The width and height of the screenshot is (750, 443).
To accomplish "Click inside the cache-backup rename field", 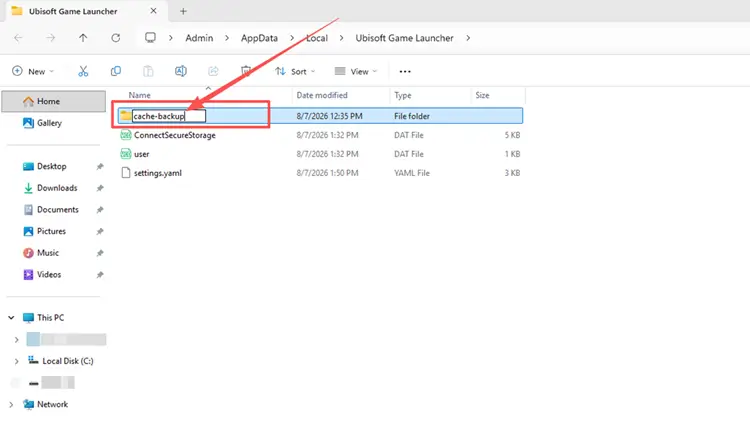I will (x=169, y=116).
